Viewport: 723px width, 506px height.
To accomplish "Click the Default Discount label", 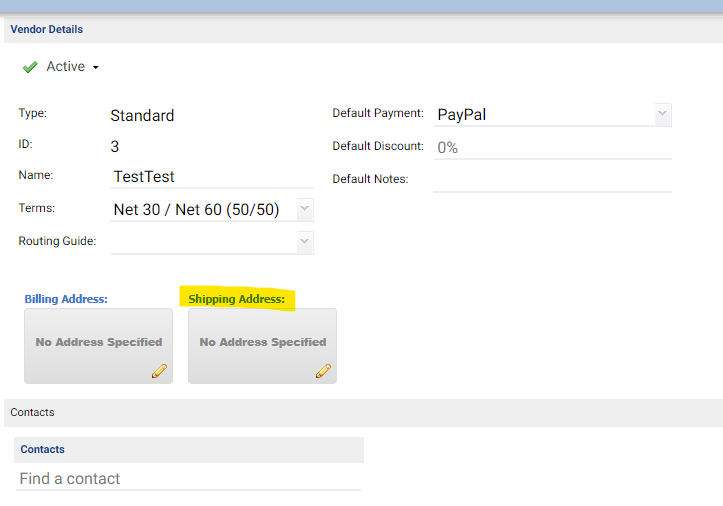I will point(378,146).
